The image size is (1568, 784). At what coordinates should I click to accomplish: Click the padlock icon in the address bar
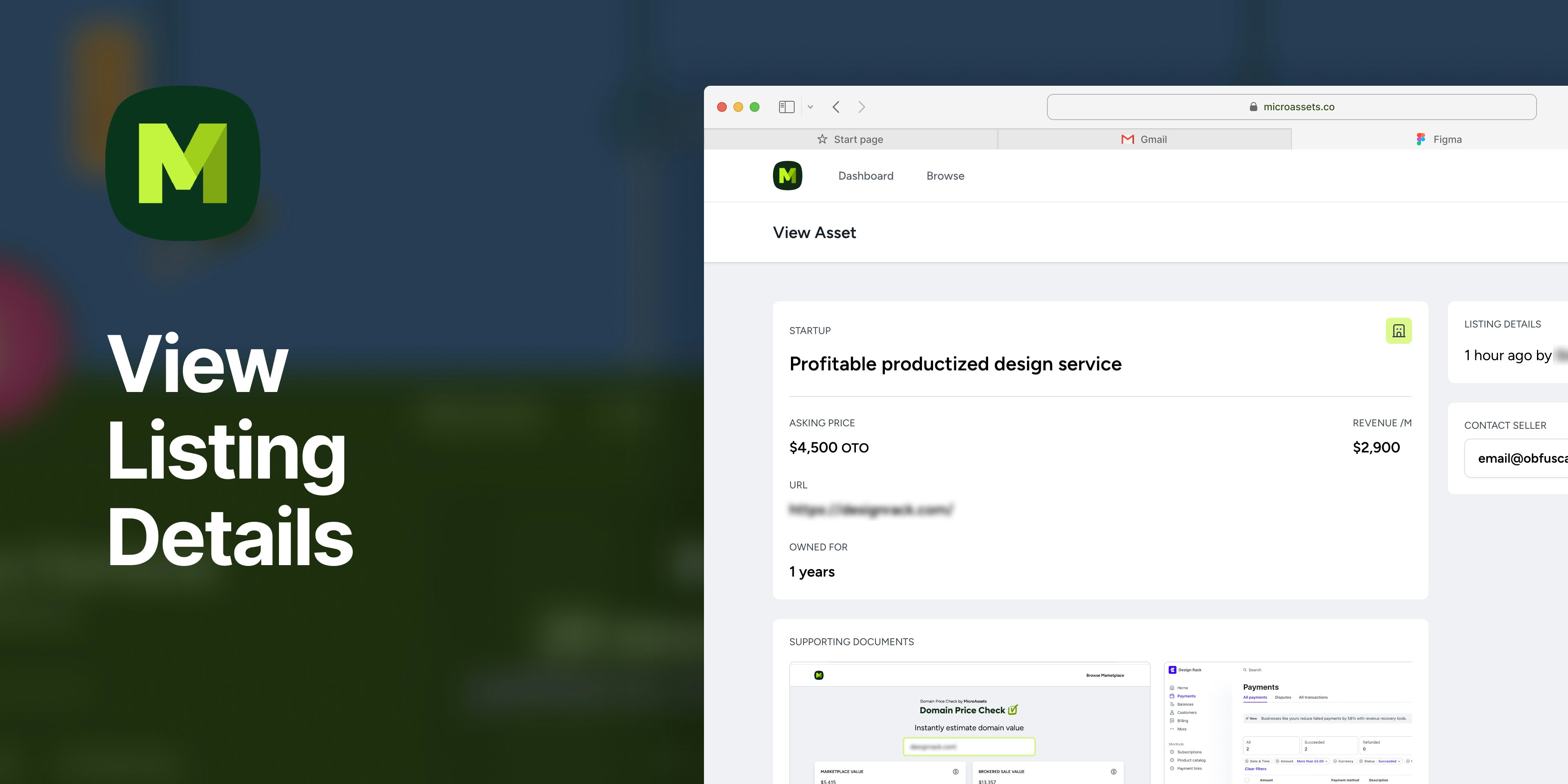1253,107
